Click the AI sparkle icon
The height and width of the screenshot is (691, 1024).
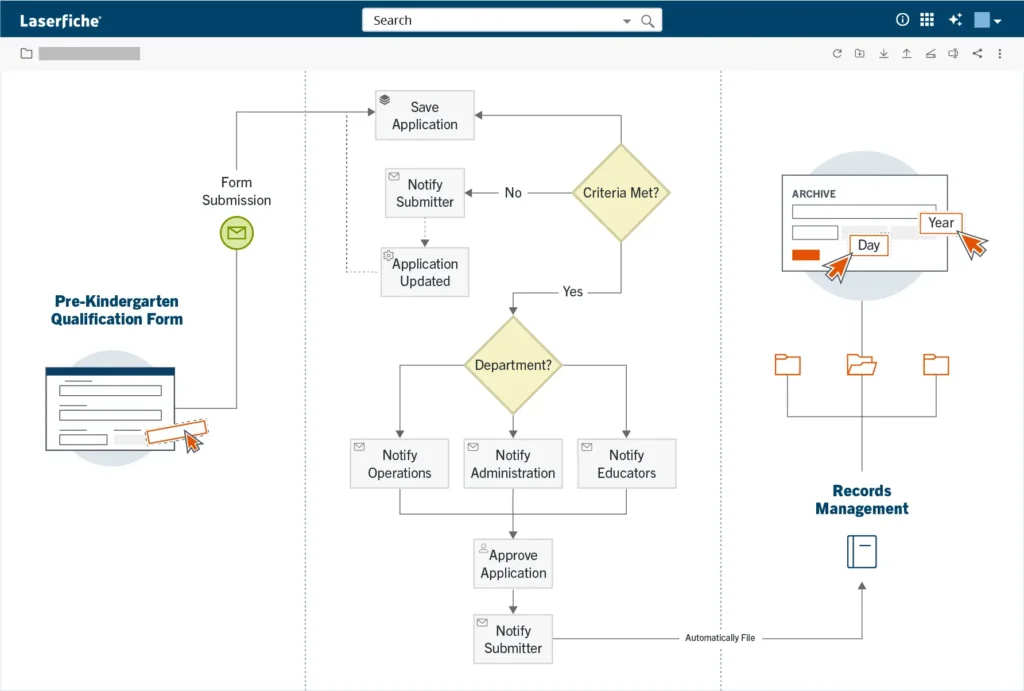955,20
